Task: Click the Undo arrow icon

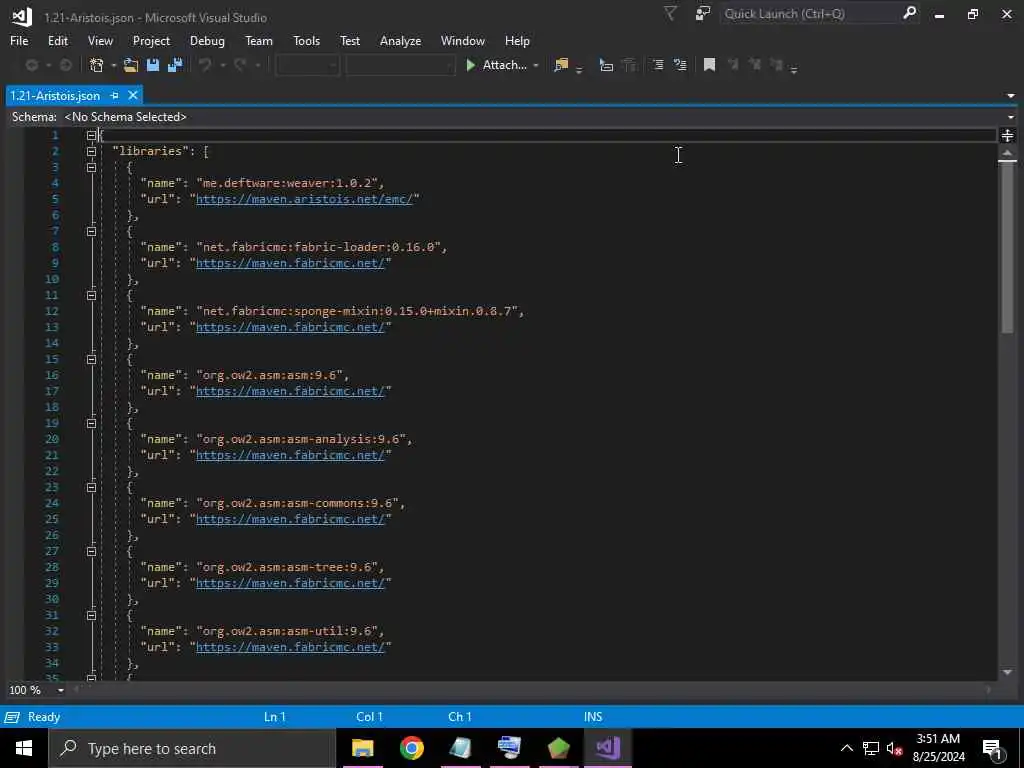Action: pyautogui.click(x=205, y=65)
